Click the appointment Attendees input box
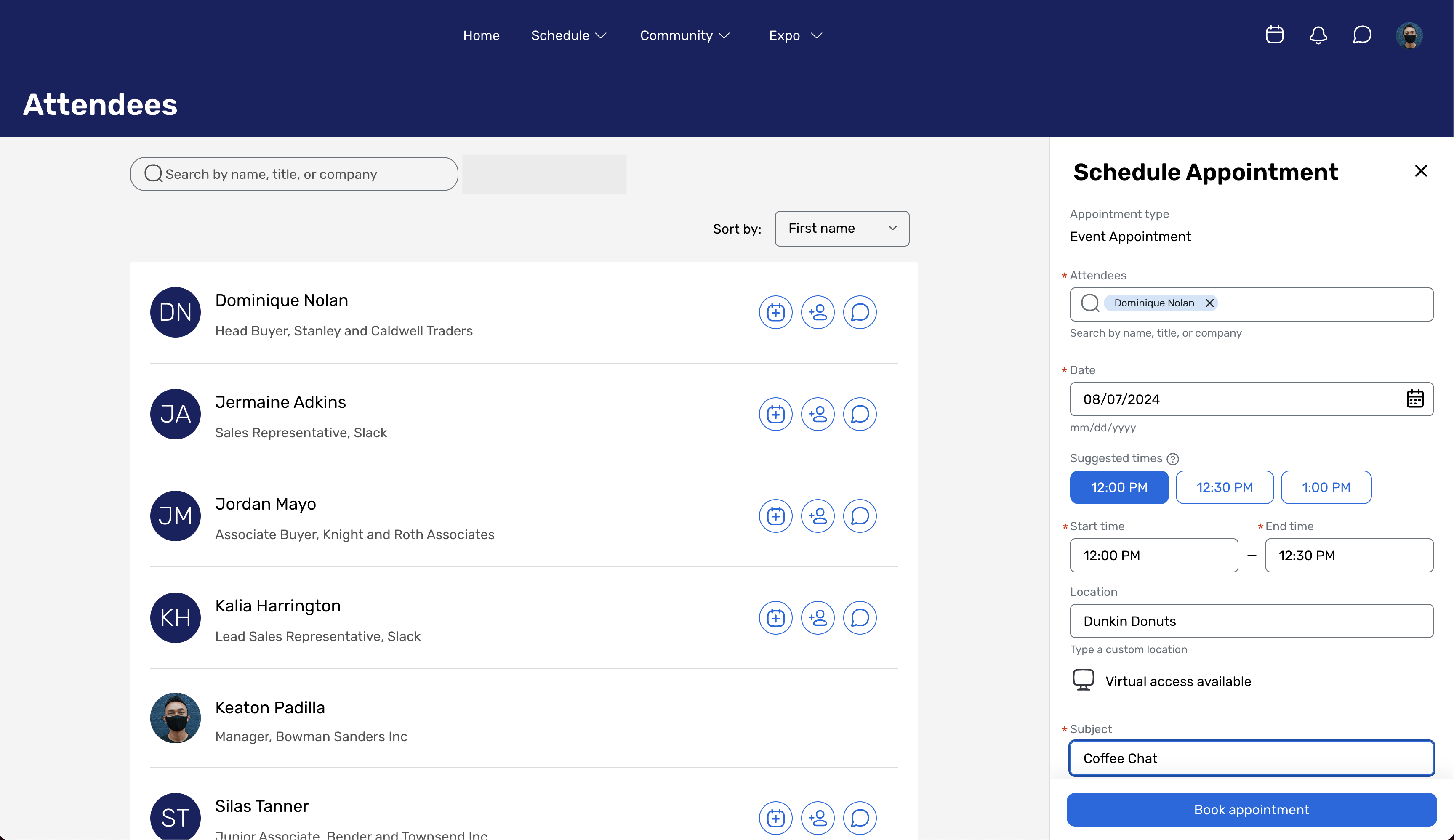Viewport: 1454px width, 840px height. pos(1251,304)
